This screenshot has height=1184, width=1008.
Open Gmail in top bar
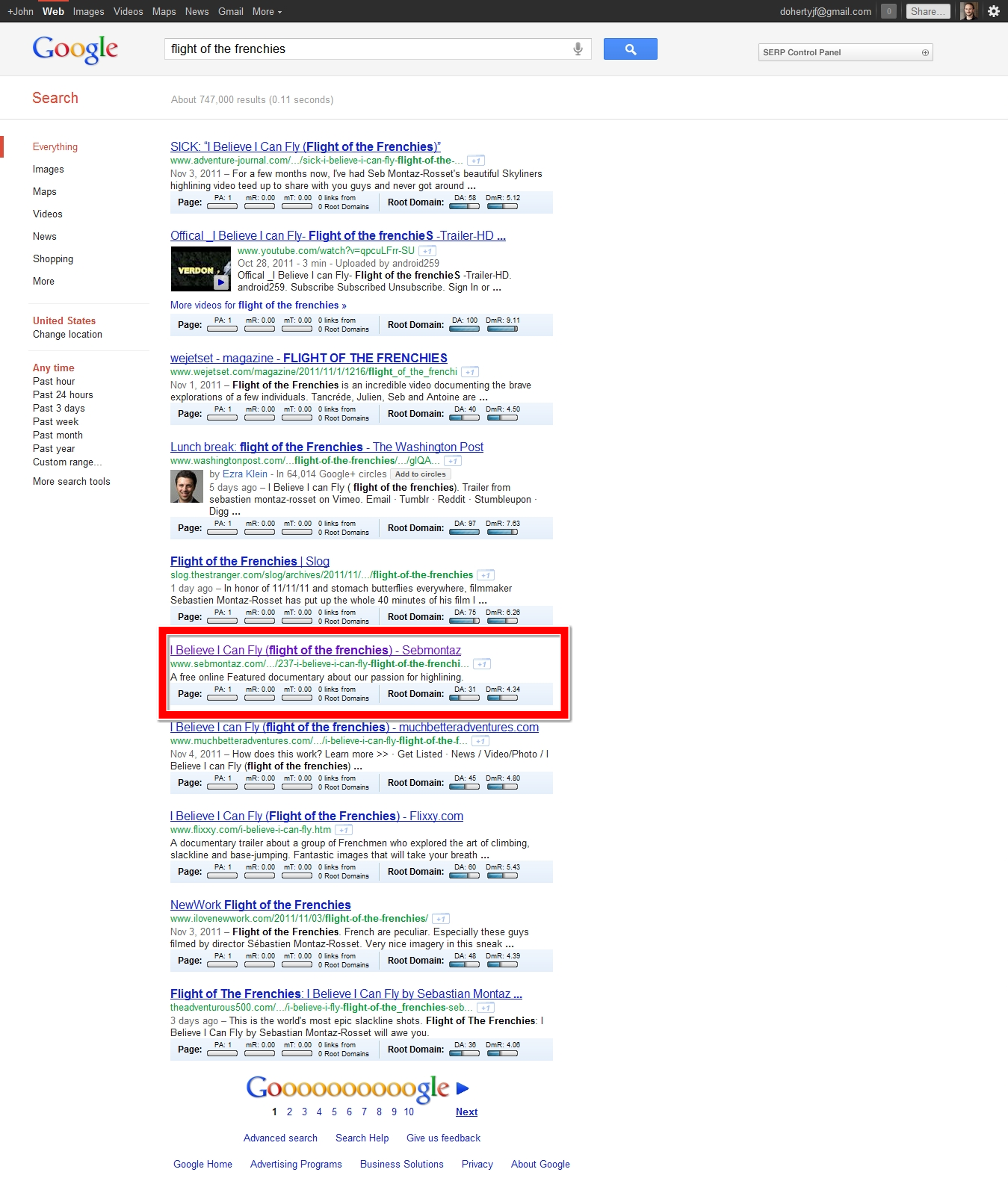(x=231, y=11)
